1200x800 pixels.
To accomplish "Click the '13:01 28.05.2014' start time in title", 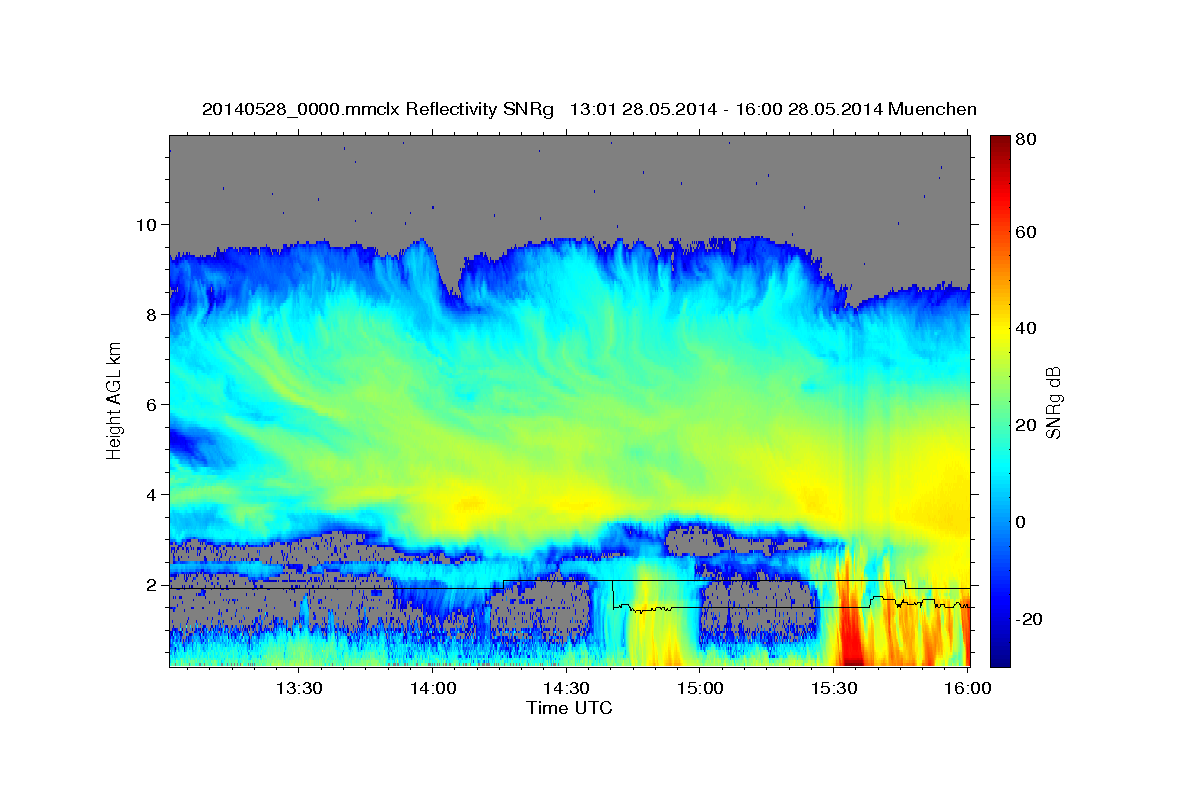I will (x=642, y=109).
